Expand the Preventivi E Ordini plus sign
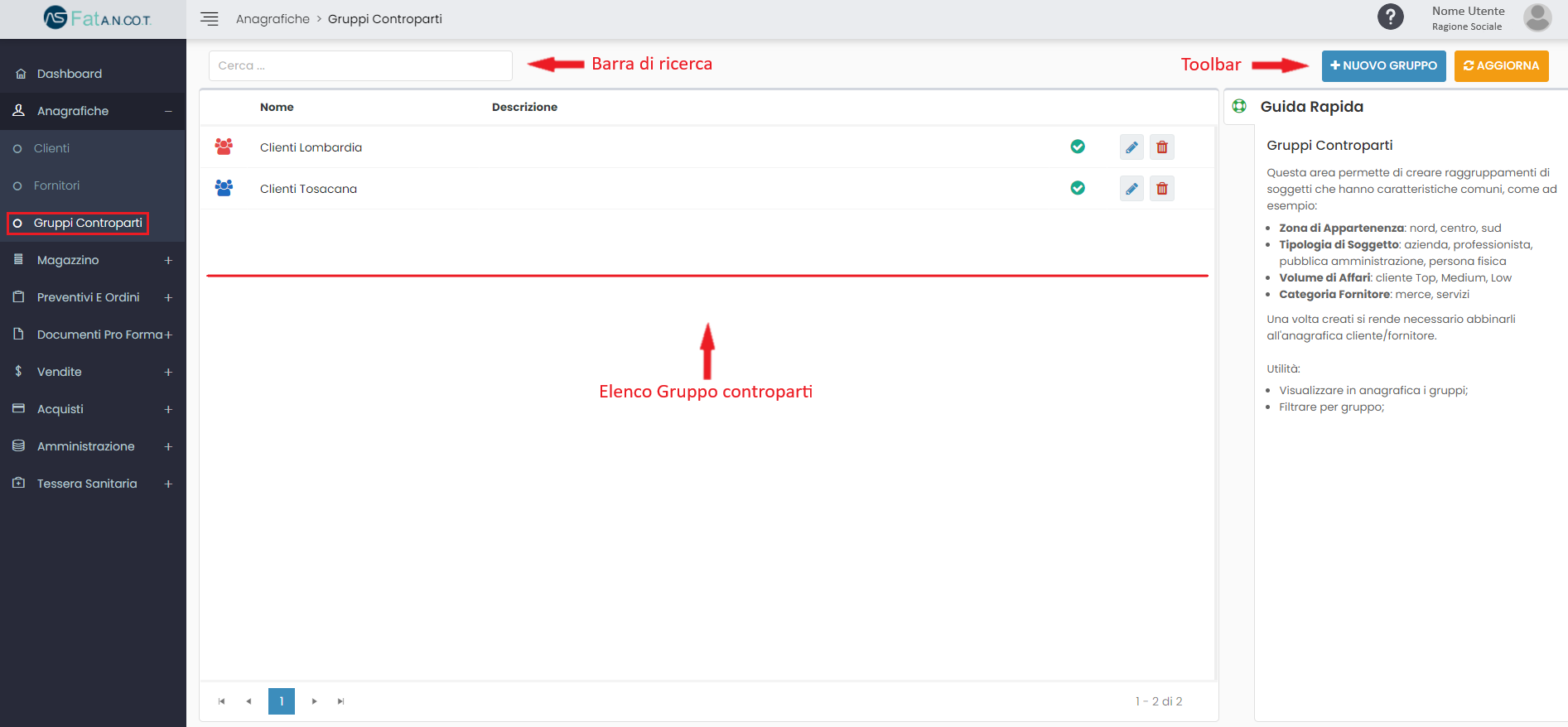The height and width of the screenshot is (727, 1568). coord(168,297)
